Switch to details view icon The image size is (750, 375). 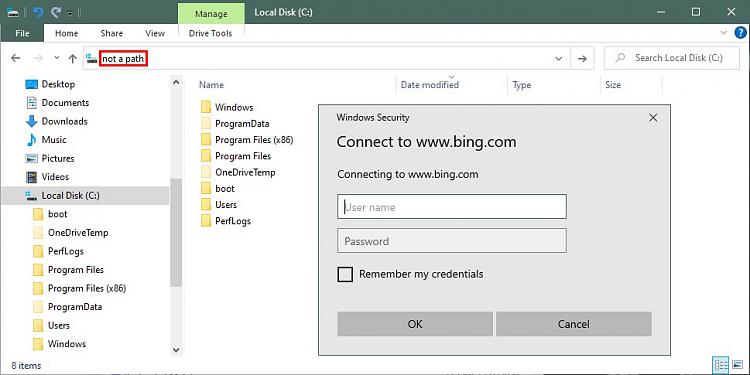click(x=721, y=365)
